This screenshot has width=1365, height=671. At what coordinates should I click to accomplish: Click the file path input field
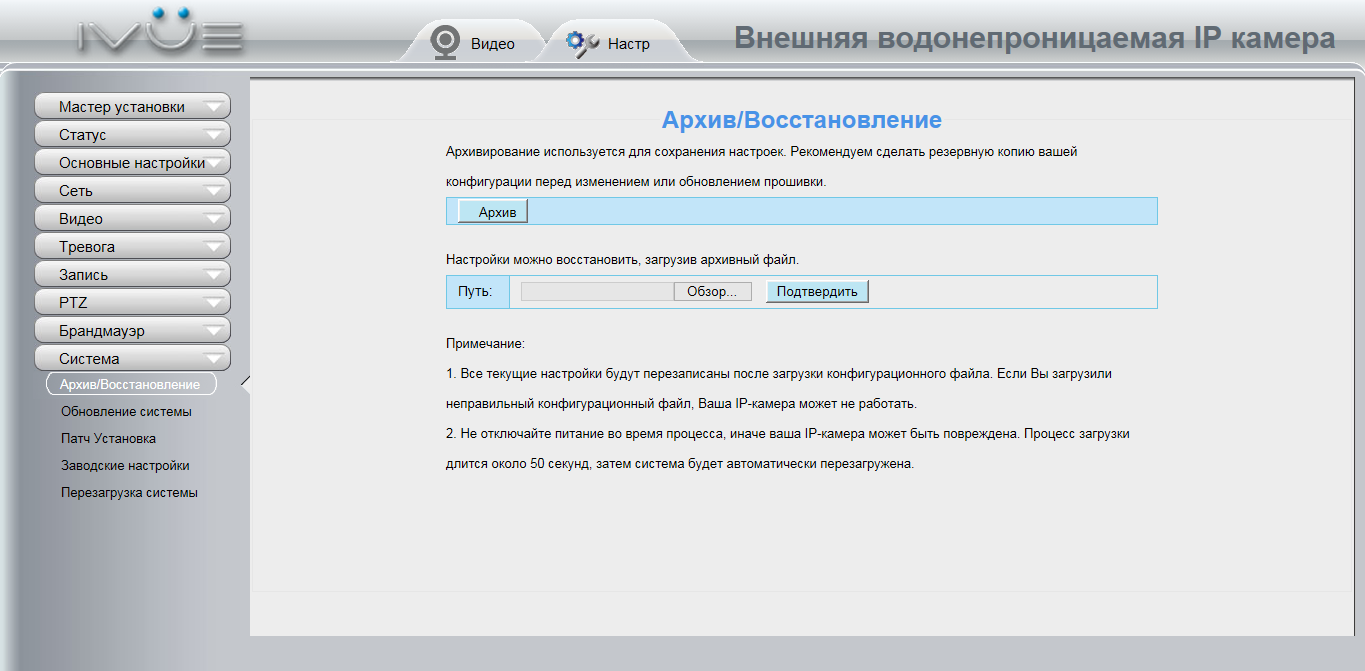click(x=597, y=291)
